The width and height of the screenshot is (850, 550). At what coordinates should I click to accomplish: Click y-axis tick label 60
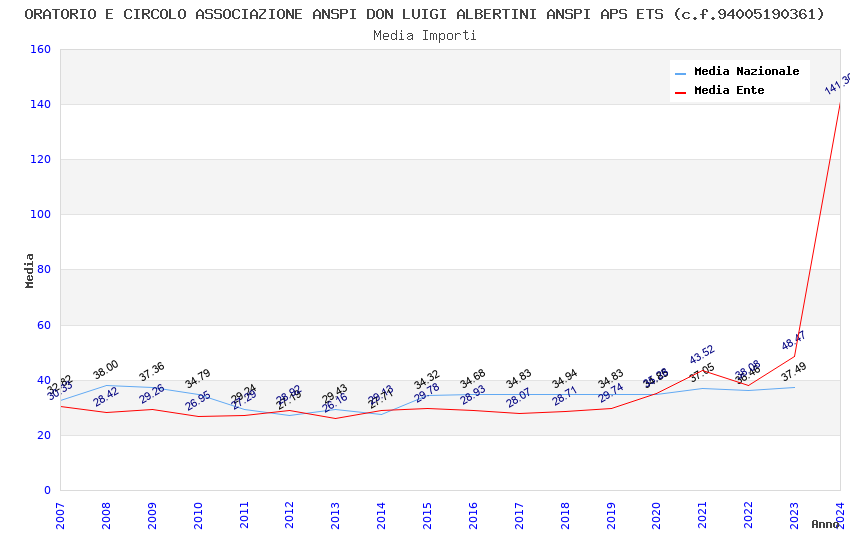coord(44,325)
